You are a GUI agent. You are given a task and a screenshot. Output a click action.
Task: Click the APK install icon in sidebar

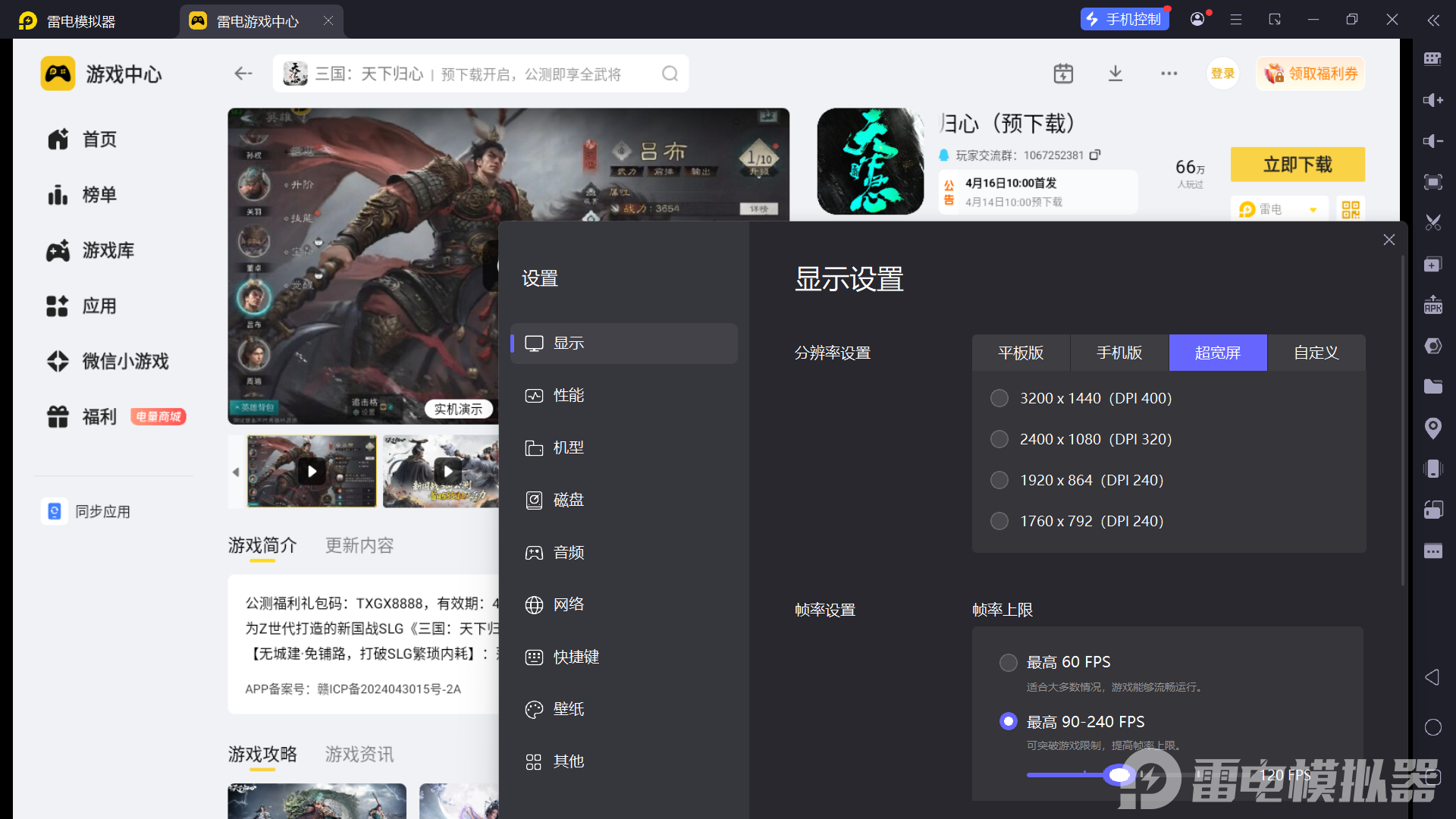tap(1432, 305)
